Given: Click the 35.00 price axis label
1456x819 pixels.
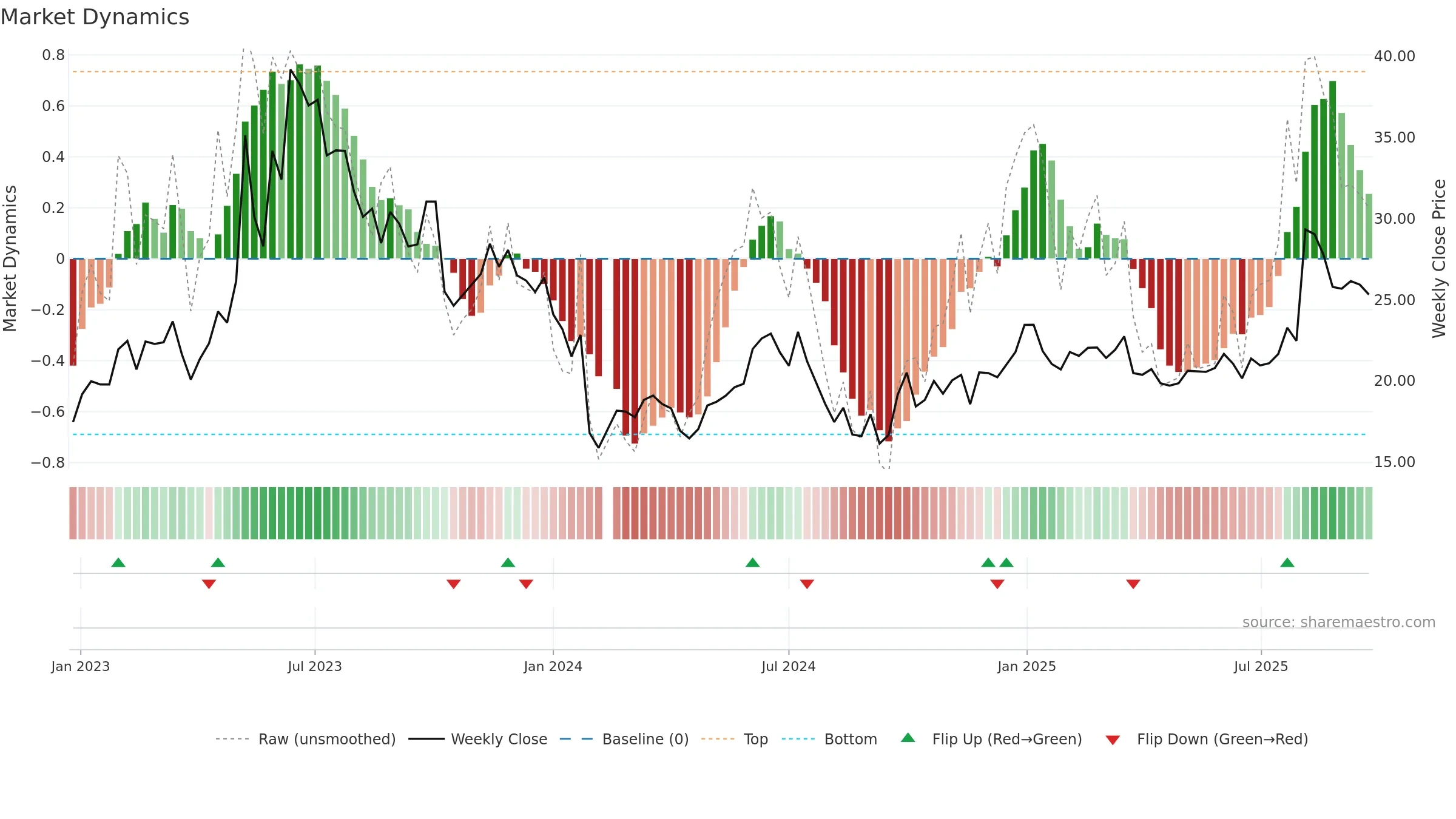Looking at the screenshot, I should (1395, 138).
